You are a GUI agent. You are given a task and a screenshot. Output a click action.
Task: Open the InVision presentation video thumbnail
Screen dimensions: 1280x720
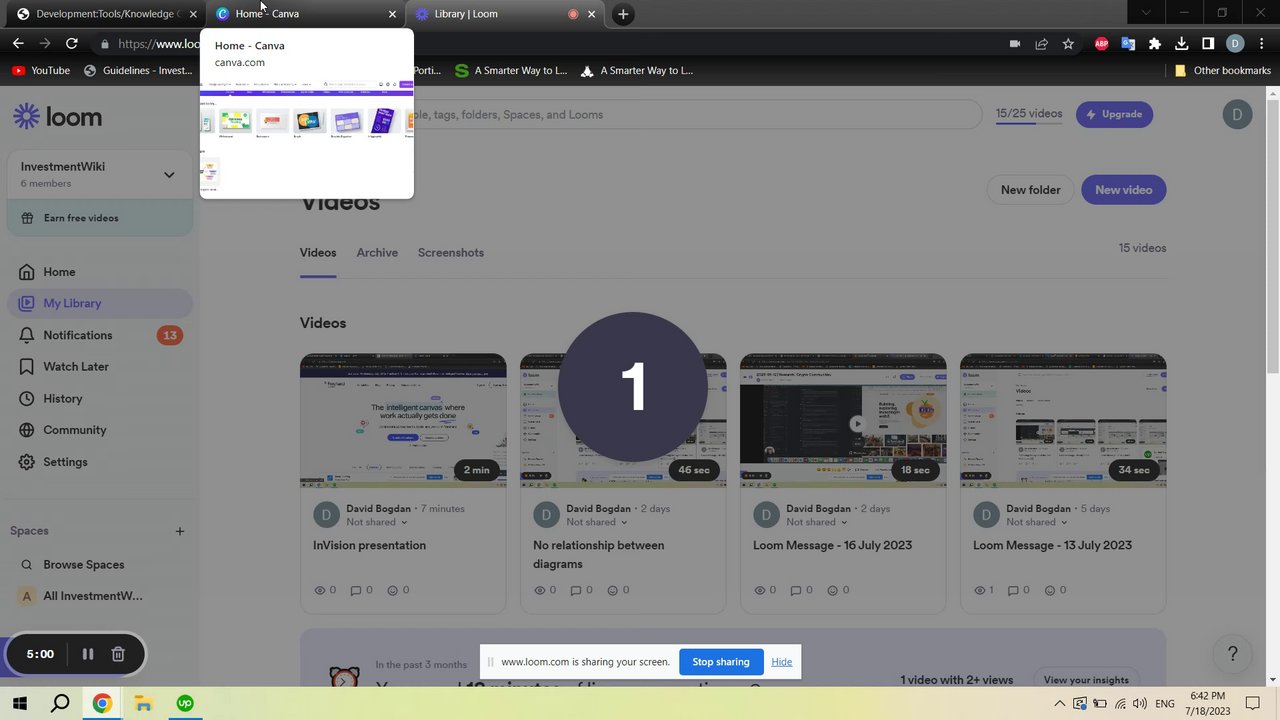(x=403, y=420)
